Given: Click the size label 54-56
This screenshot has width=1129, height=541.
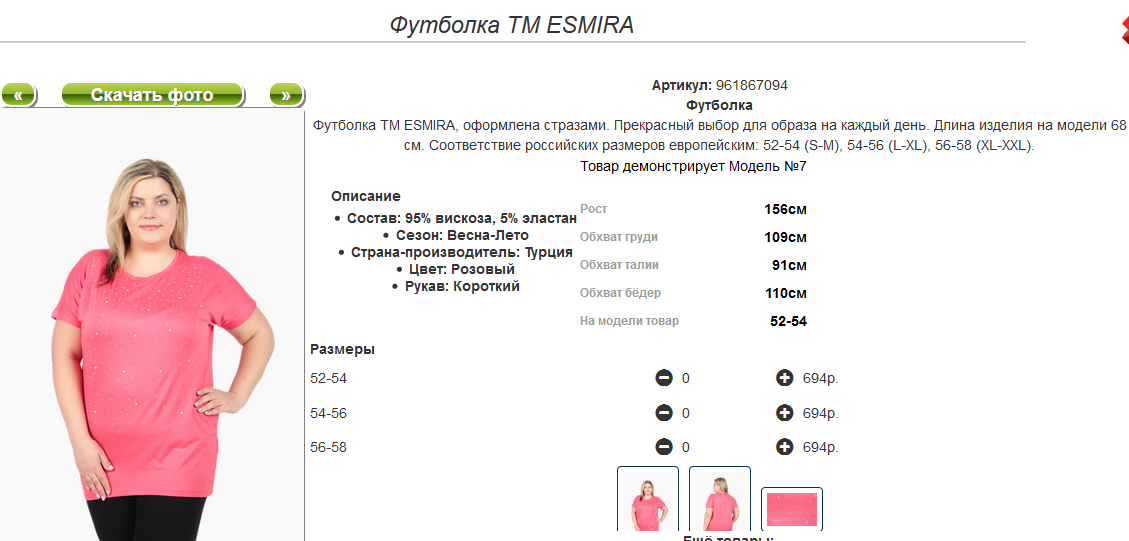Looking at the screenshot, I should click(x=328, y=413).
